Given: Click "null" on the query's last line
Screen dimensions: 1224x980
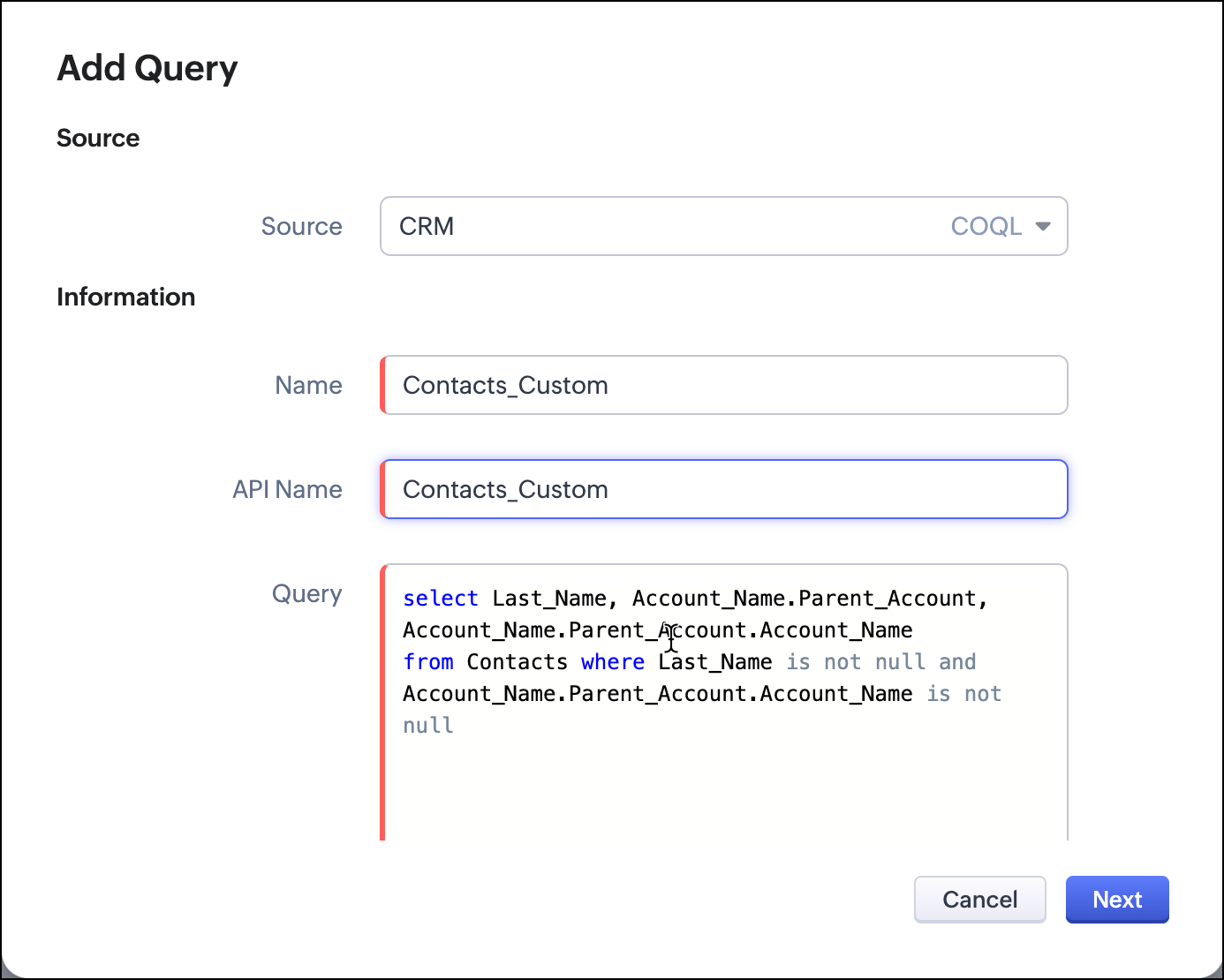Looking at the screenshot, I should tap(428, 726).
